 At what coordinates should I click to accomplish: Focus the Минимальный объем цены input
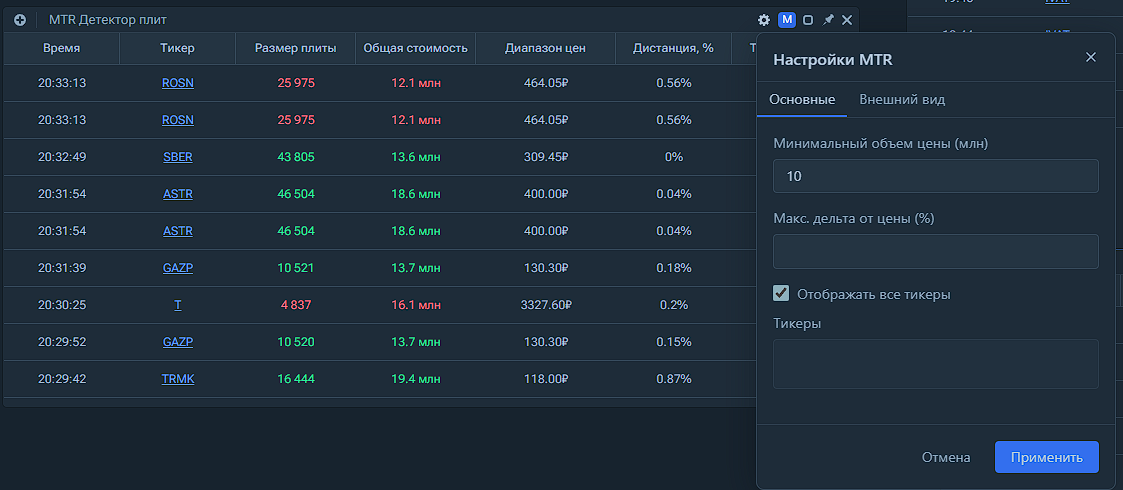[935, 176]
